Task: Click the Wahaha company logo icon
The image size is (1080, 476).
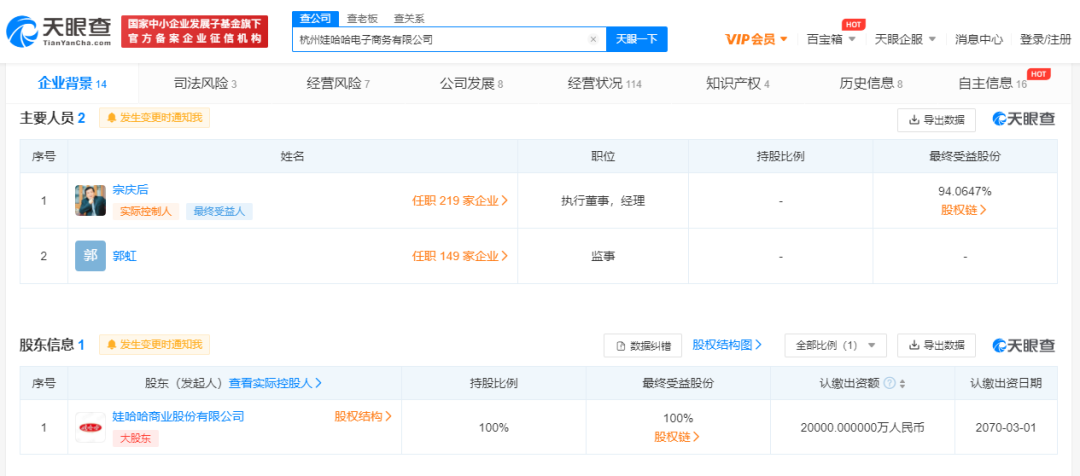Action: point(91,427)
